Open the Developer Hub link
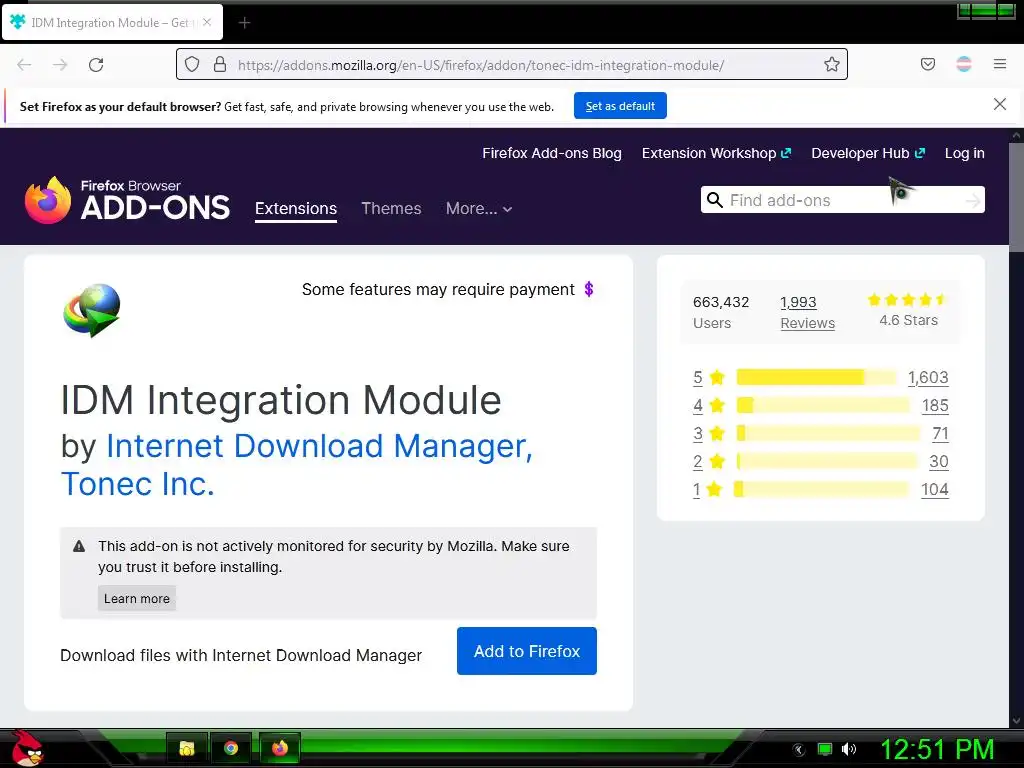This screenshot has height=768, width=1024. point(868,153)
